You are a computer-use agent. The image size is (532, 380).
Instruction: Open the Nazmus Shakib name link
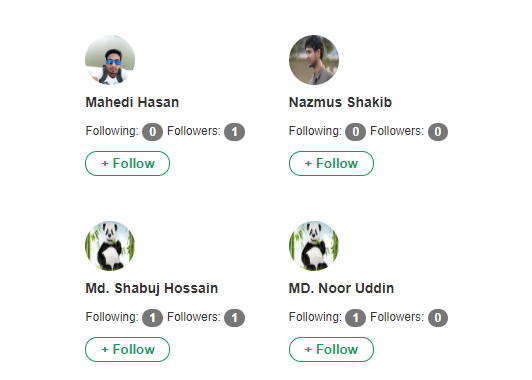[x=340, y=102]
